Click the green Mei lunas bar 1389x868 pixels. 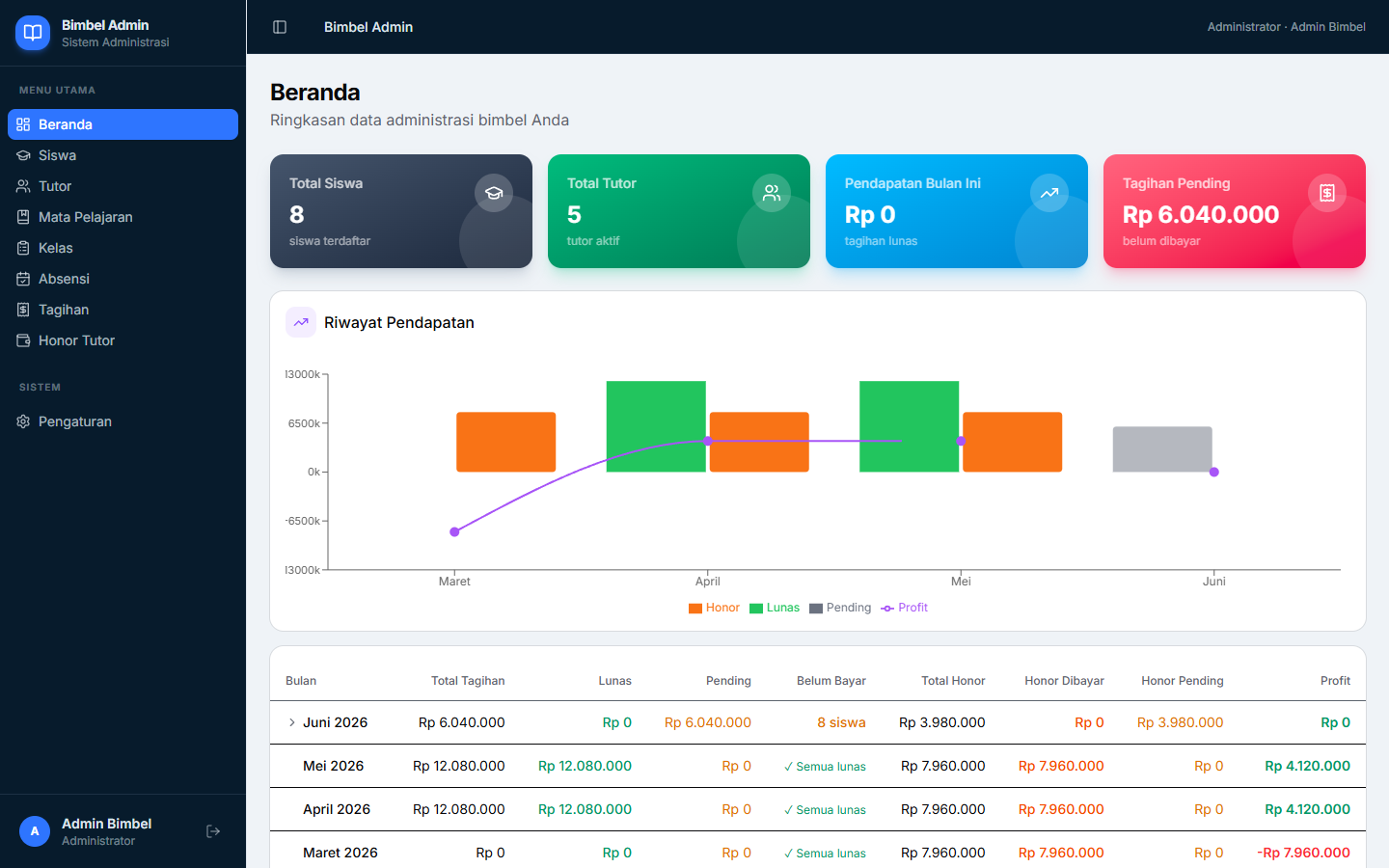(x=909, y=426)
